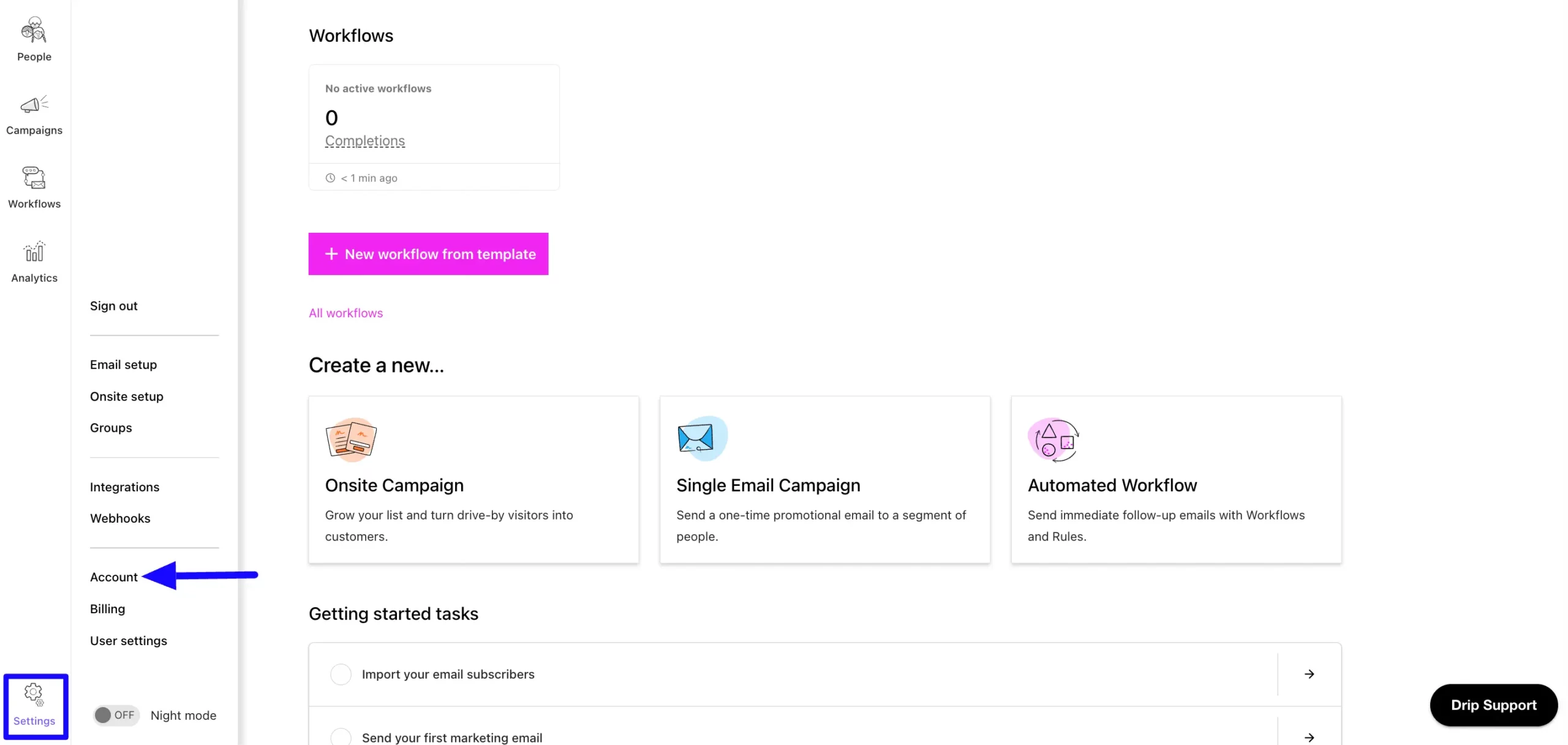Click New workflow from template button
1568x745 pixels.
tap(428, 254)
